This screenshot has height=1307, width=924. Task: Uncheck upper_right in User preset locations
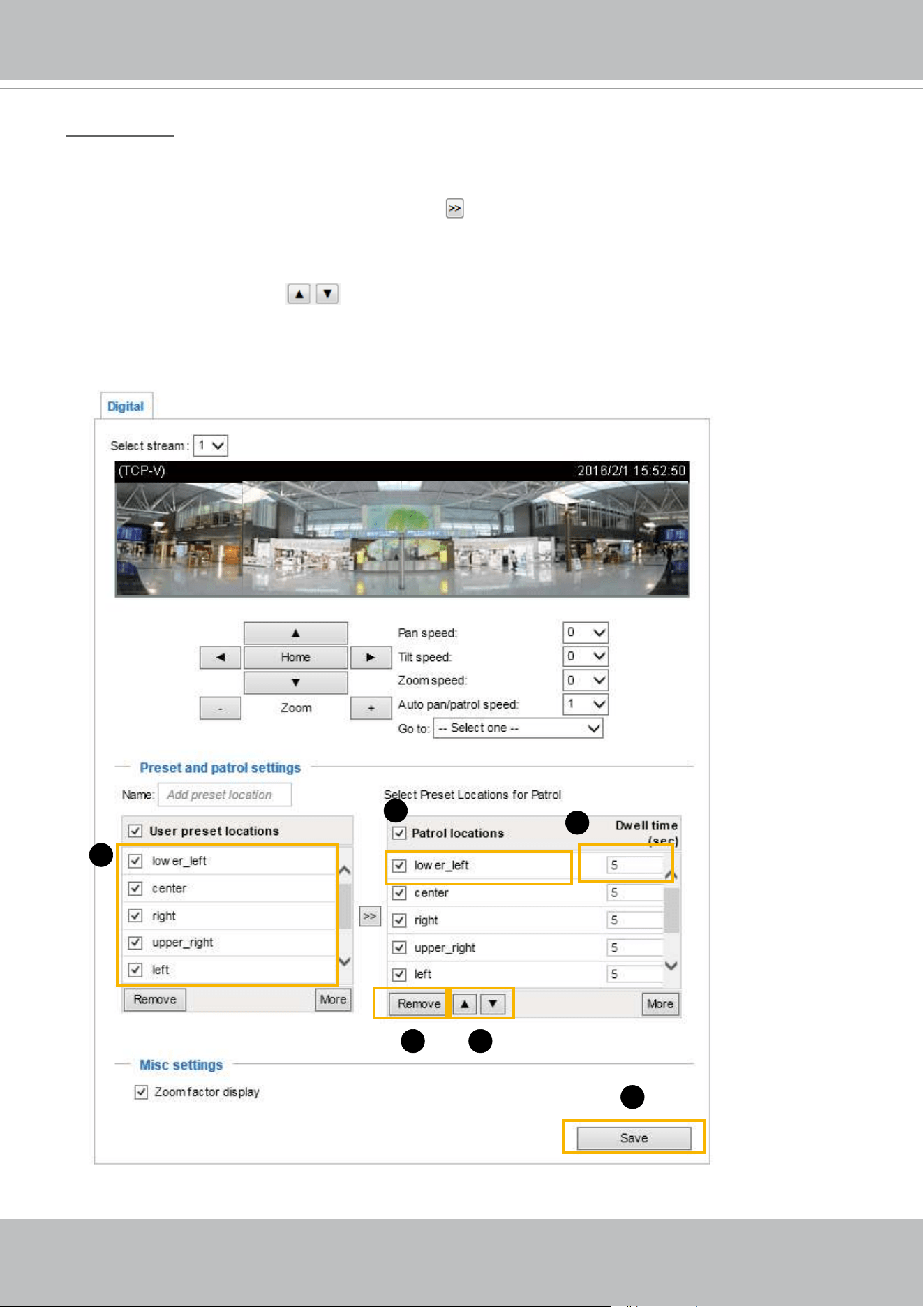pyautogui.click(x=135, y=943)
